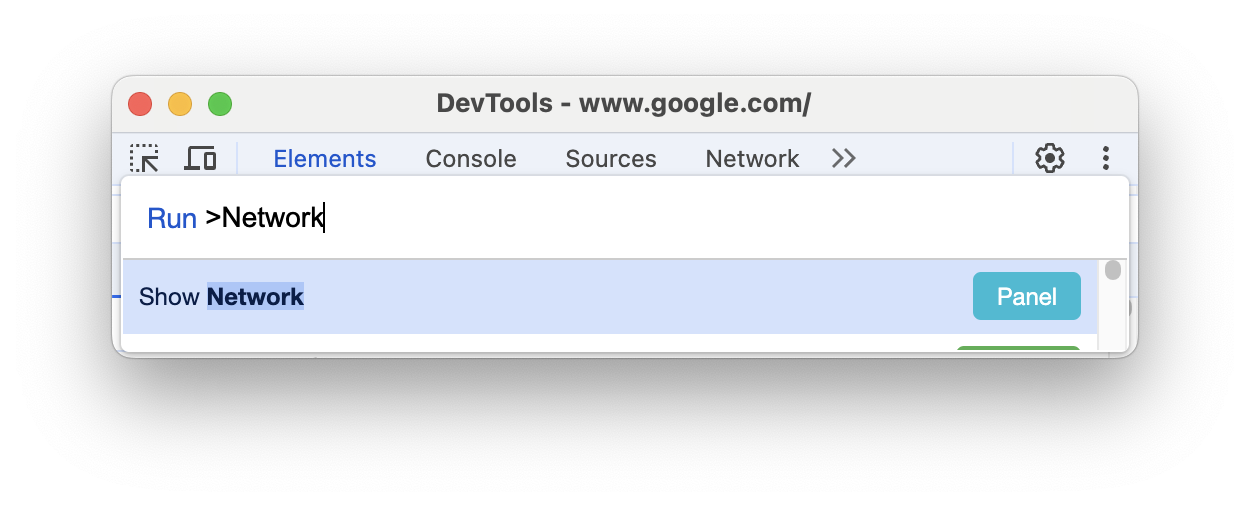The image size is (1250, 506).
Task: Choose the Show Network command result
Action: 500,297
